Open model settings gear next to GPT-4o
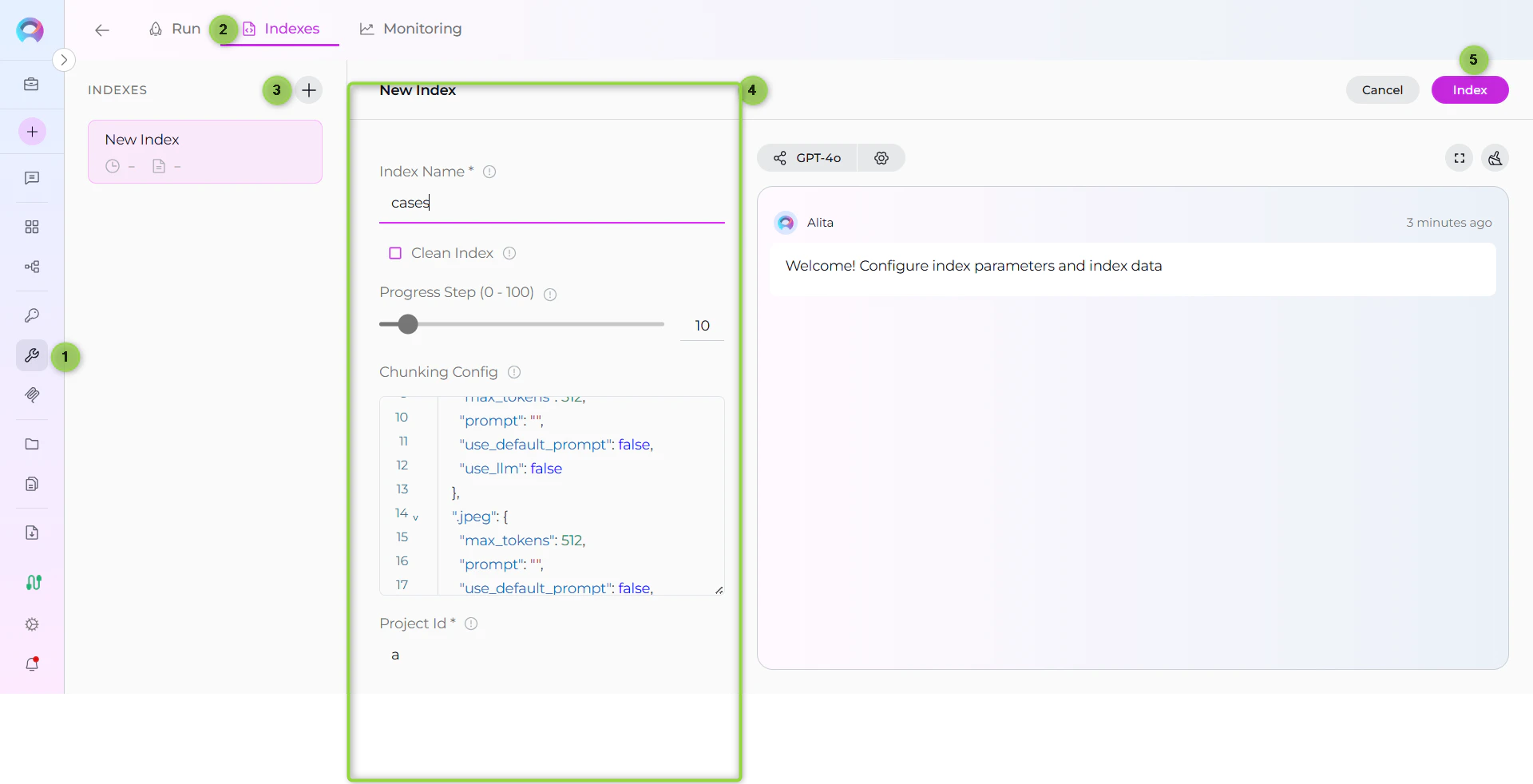Image resolution: width=1533 pixels, height=784 pixels. pyautogui.click(x=881, y=158)
